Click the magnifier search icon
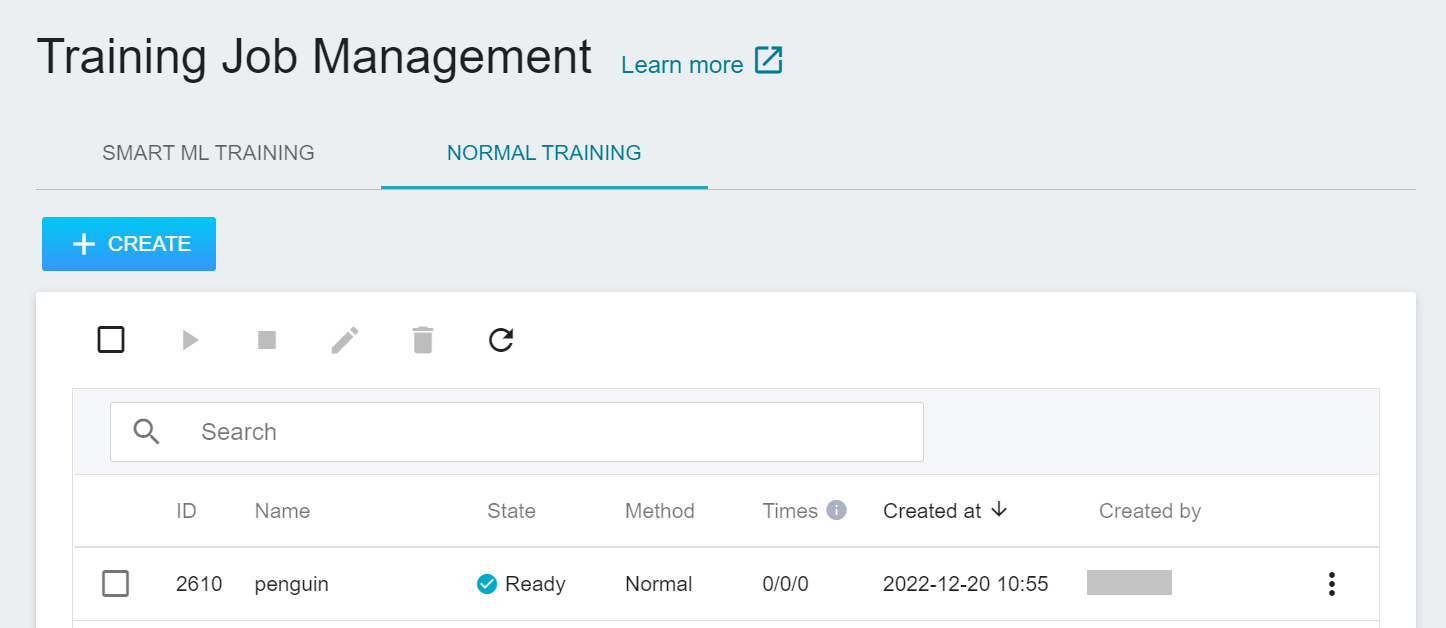Image resolution: width=1446 pixels, height=628 pixels. tap(147, 432)
